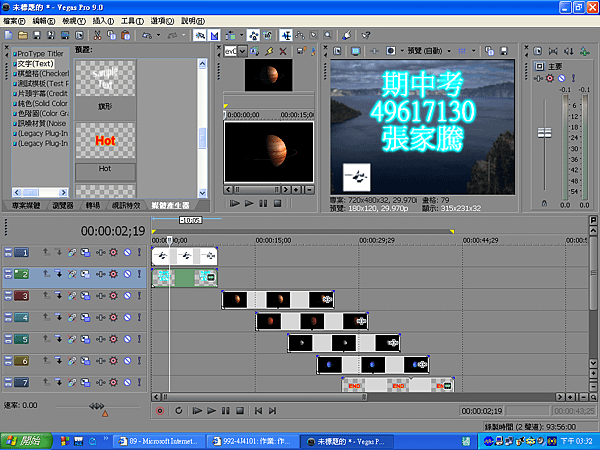Click the timeline timecode display 00:00:02;19
The image size is (600, 450).
point(113,231)
